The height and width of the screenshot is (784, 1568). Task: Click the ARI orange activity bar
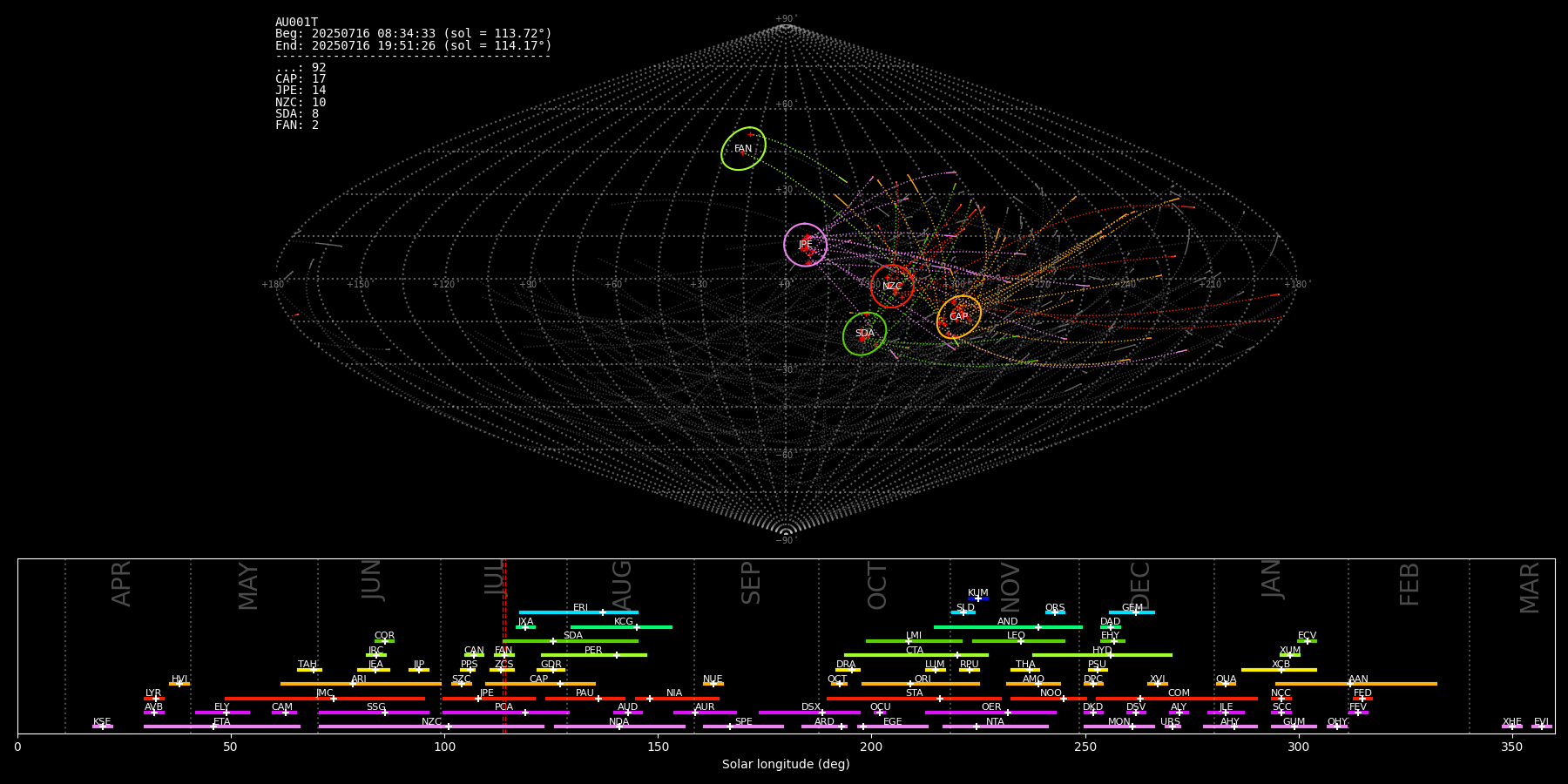click(361, 684)
